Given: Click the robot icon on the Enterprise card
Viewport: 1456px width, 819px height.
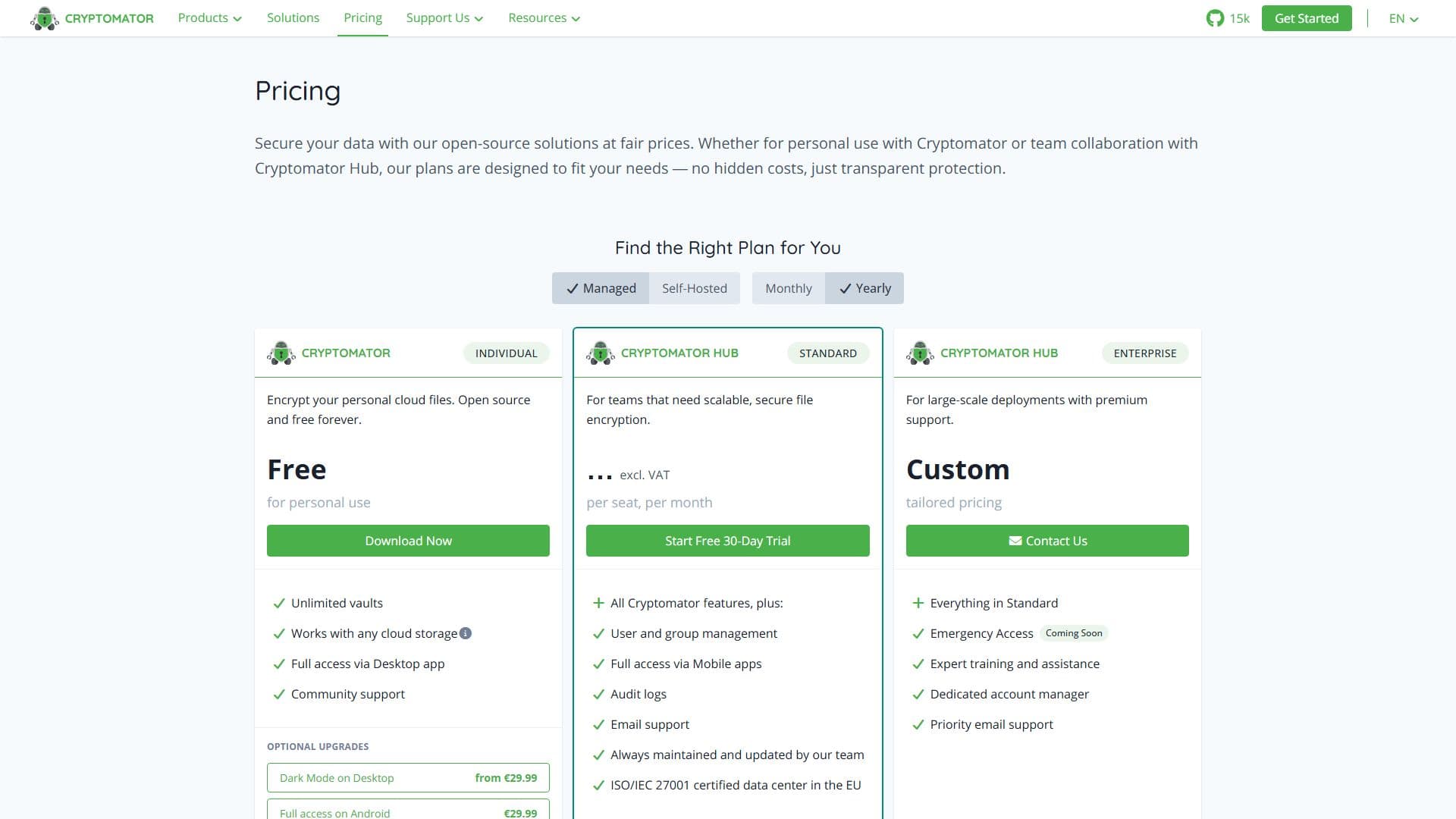Looking at the screenshot, I should (x=921, y=353).
